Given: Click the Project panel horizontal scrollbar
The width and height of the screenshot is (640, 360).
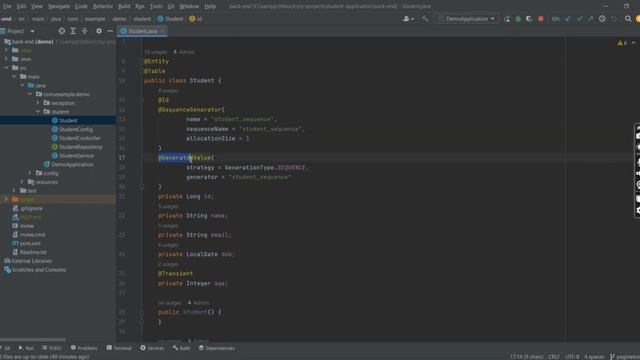Looking at the screenshot, I should (x=33, y=340).
